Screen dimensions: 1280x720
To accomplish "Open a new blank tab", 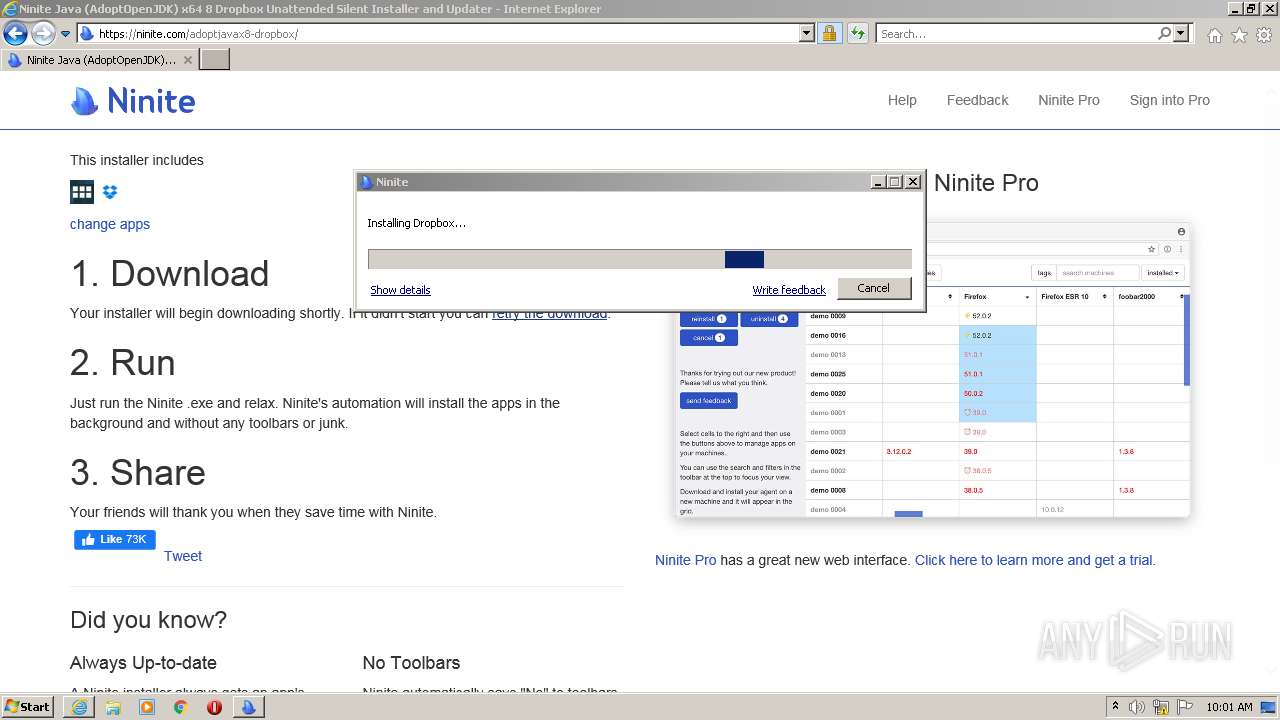I will tap(215, 60).
